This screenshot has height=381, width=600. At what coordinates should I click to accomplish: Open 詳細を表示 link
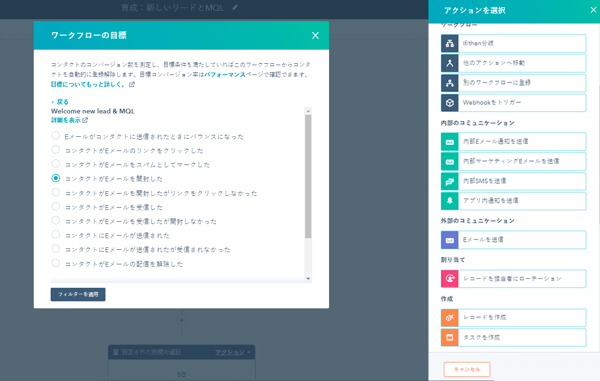(66, 120)
